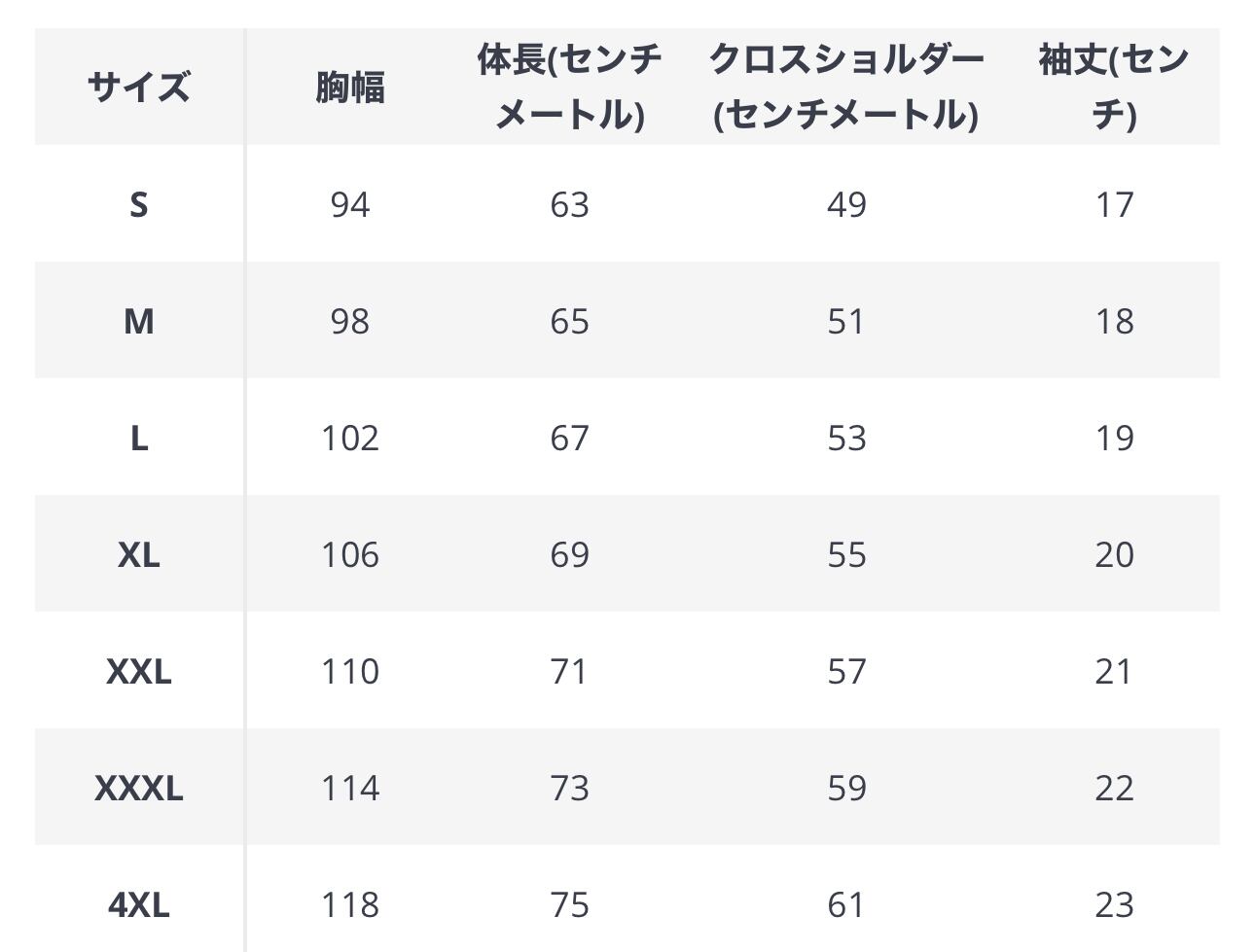Select sleeve length value 17

click(1113, 204)
